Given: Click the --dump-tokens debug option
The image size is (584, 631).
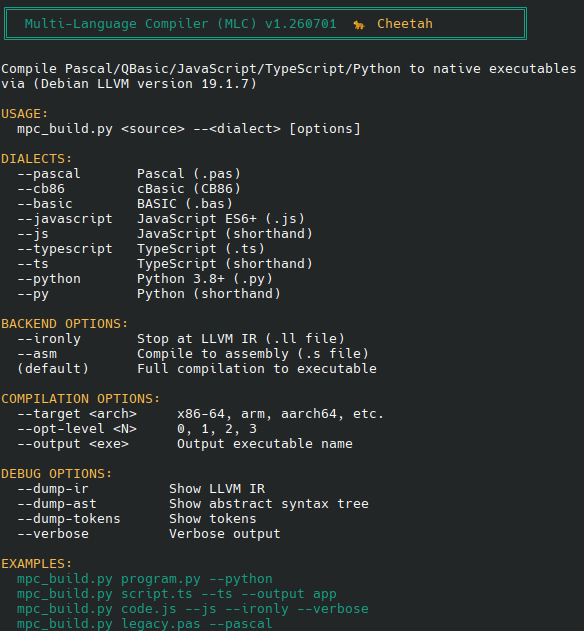Looking at the screenshot, I should click(x=69, y=519).
